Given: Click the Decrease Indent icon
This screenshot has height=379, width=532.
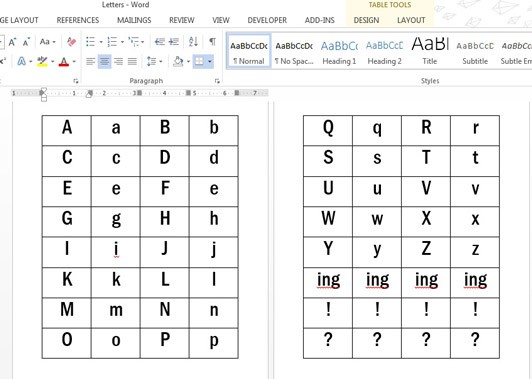Looking at the screenshot, I should pos(159,42).
